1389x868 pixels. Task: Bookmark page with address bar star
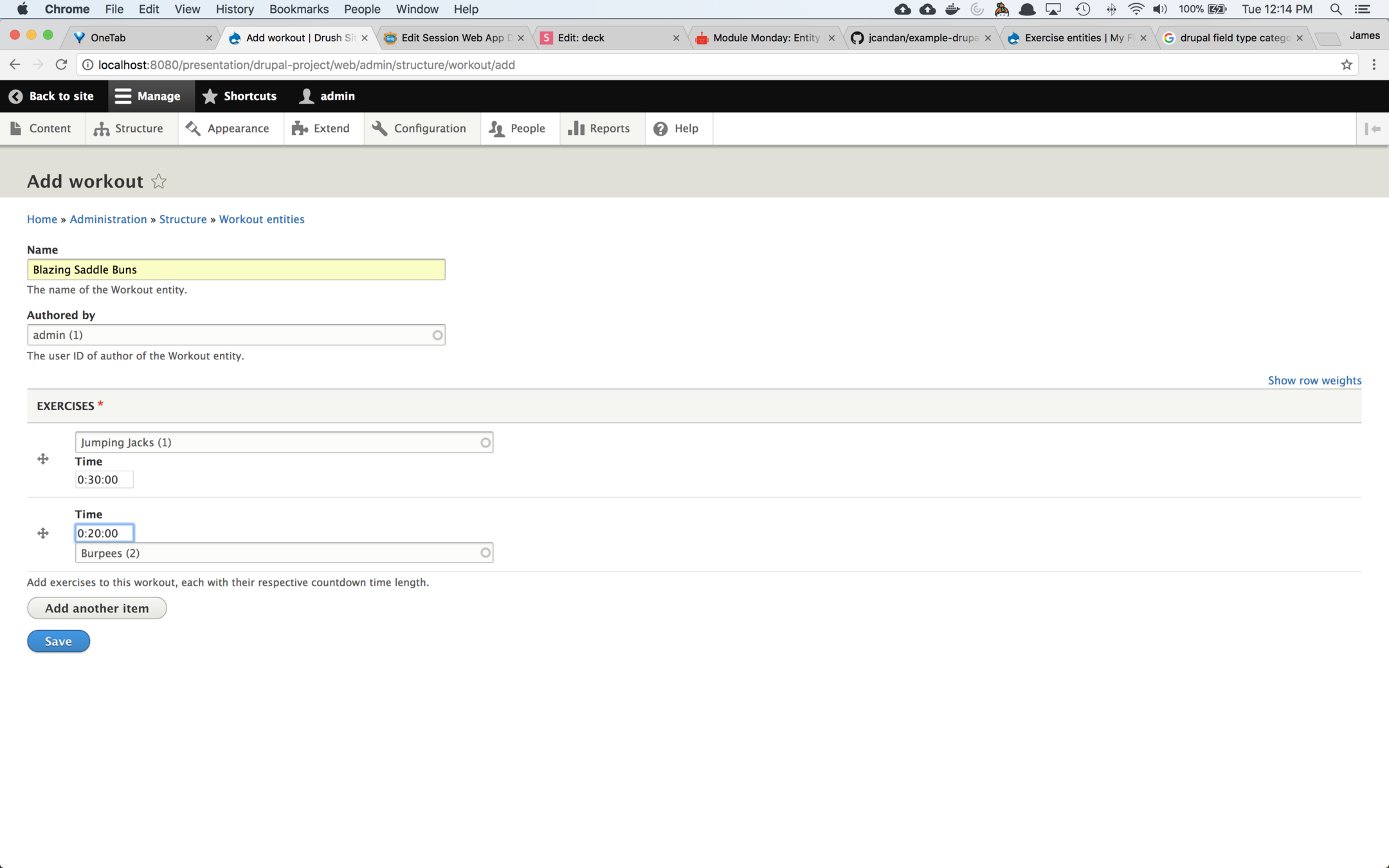click(x=1346, y=64)
